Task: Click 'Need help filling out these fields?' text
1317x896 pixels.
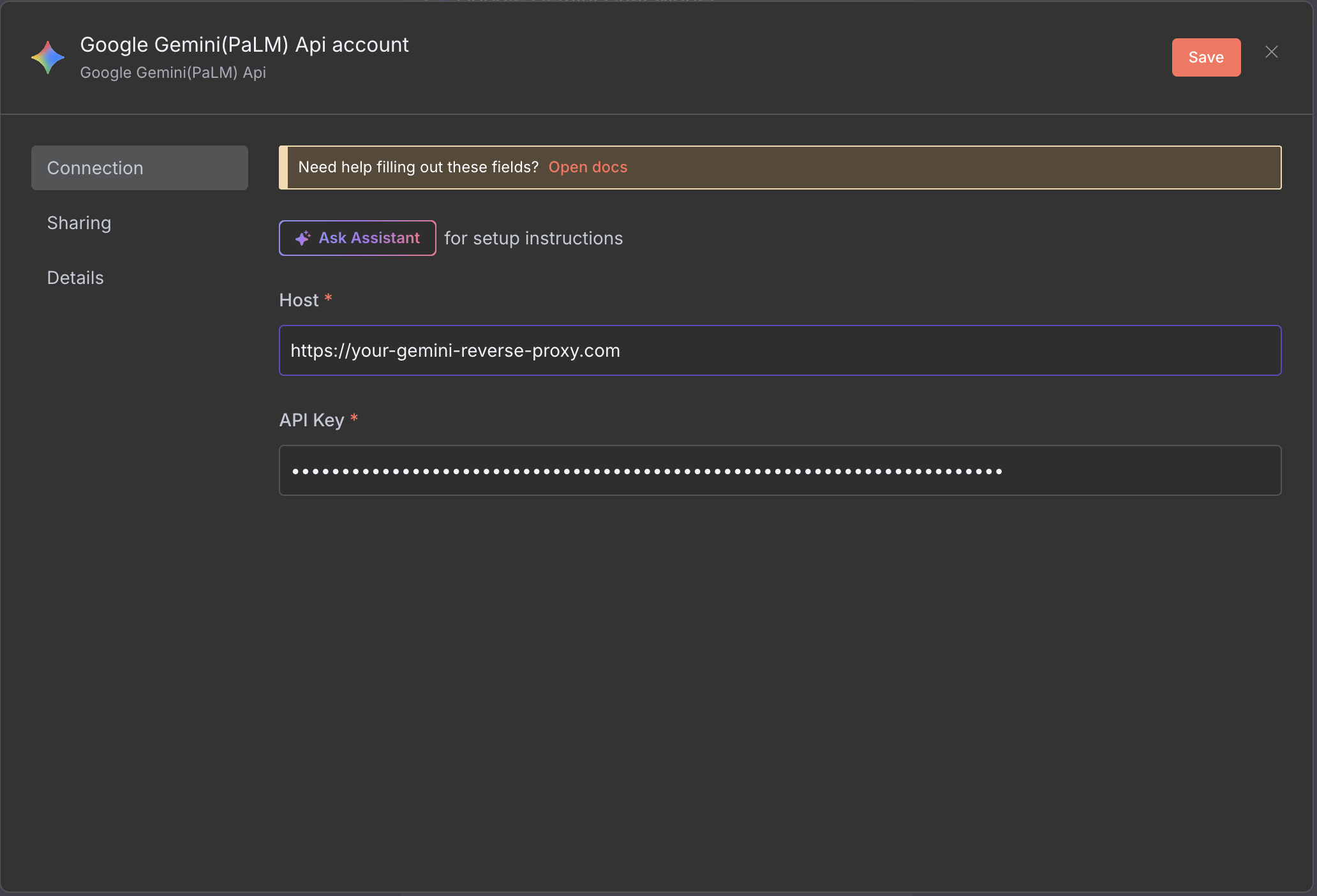Action: [418, 167]
